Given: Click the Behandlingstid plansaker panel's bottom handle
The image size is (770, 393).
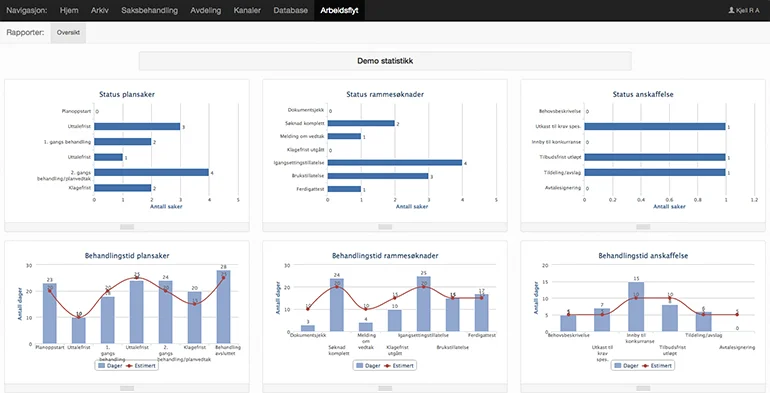Looking at the screenshot, I should [x=127, y=388].
